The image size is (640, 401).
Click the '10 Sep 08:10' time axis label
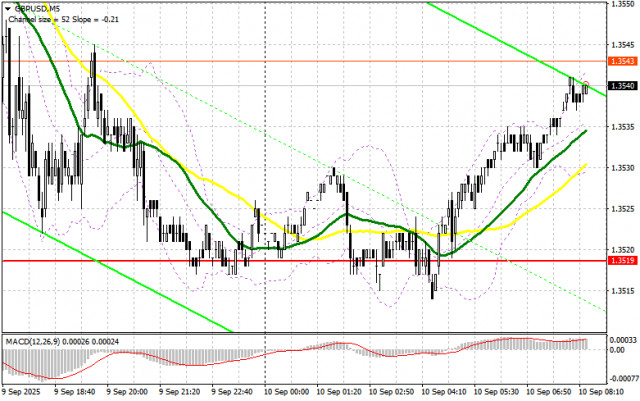pos(601,392)
